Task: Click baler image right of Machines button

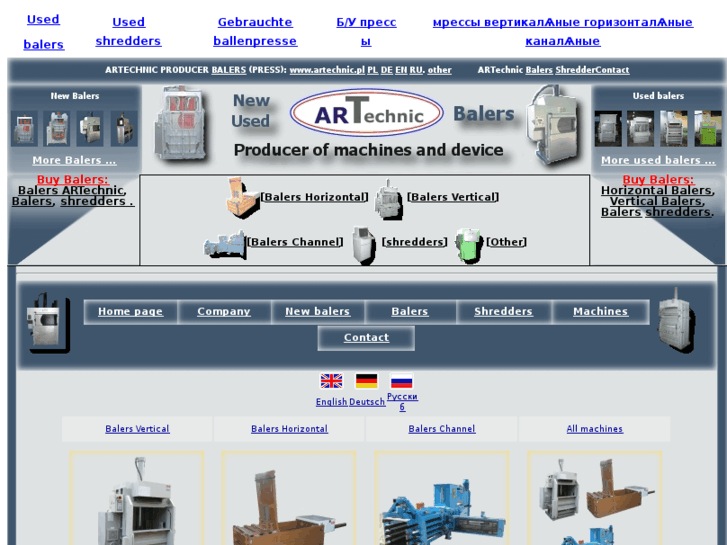Action: point(676,320)
